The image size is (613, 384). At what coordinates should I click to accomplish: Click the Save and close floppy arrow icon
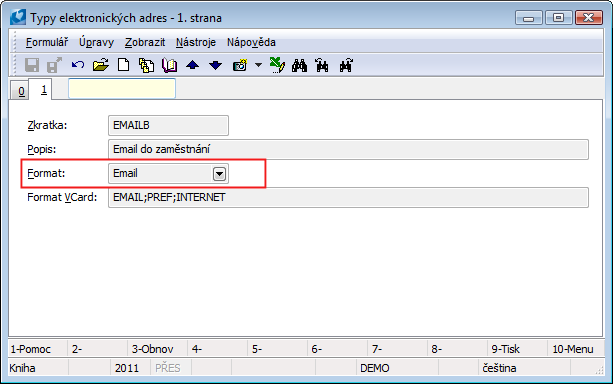(x=54, y=65)
